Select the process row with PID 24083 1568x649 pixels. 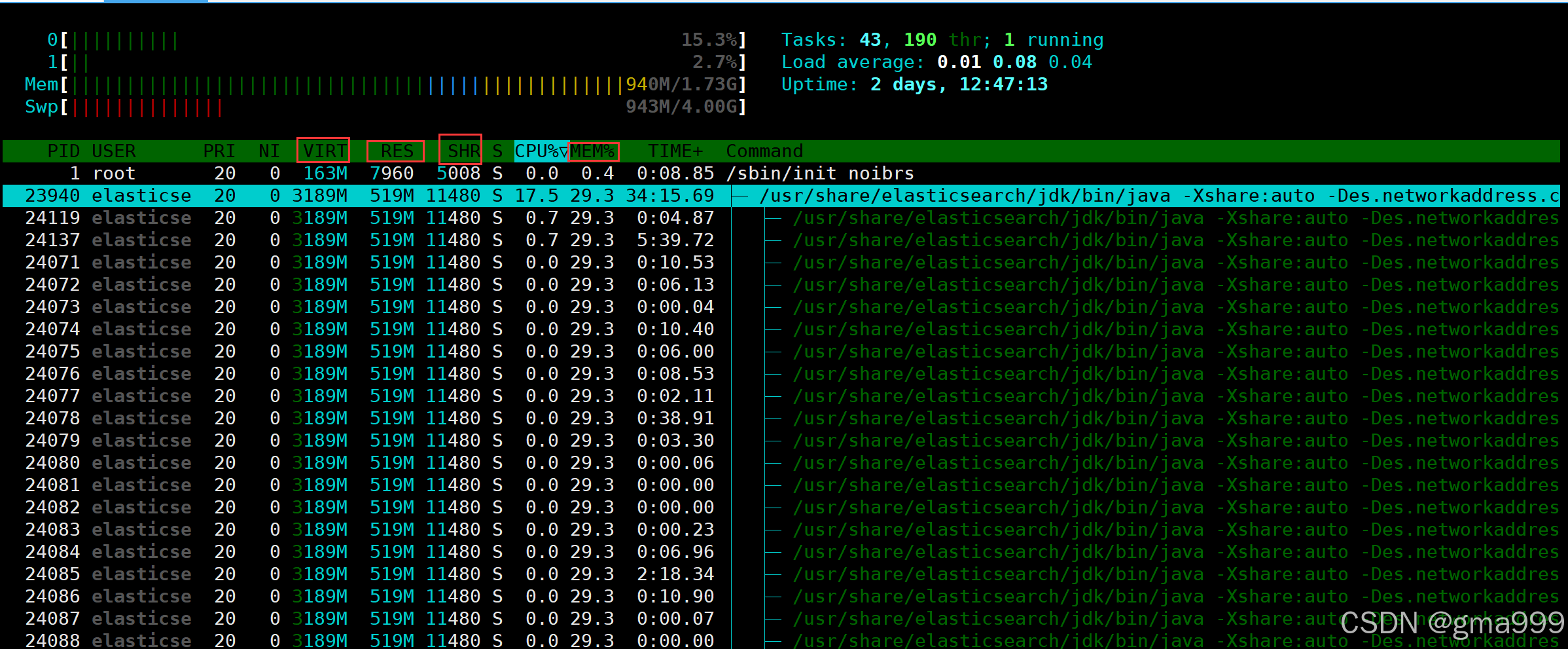(x=781, y=530)
